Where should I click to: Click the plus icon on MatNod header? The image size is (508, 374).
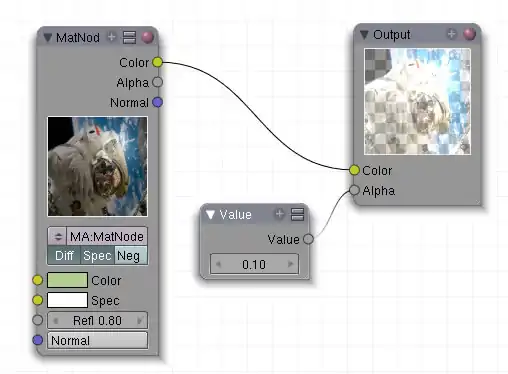point(112,37)
